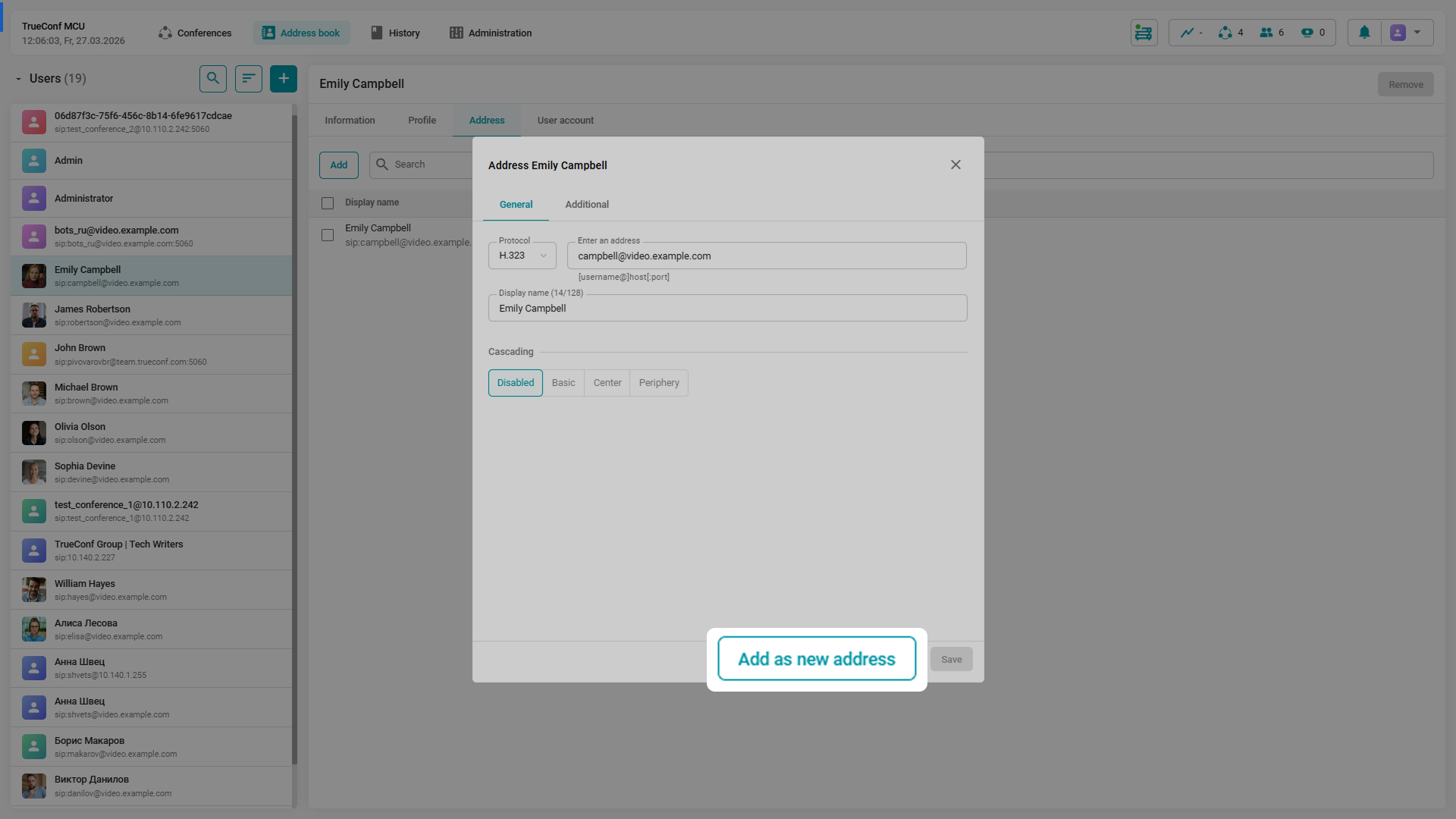Open the notifications bell icon
This screenshot has height=819, width=1456.
[x=1364, y=33]
